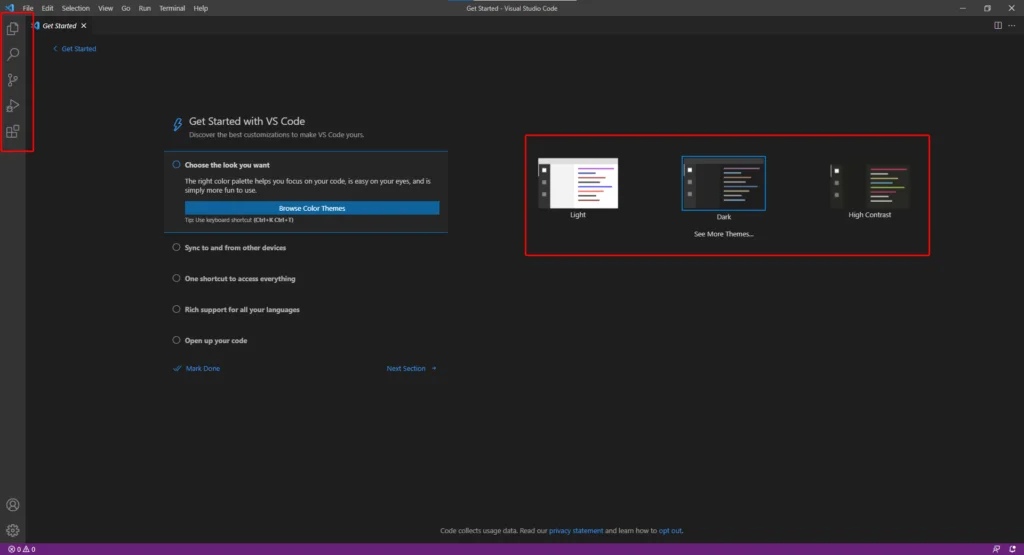Open the Accounts icon
1024x555 pixels.
coord(13,505)
